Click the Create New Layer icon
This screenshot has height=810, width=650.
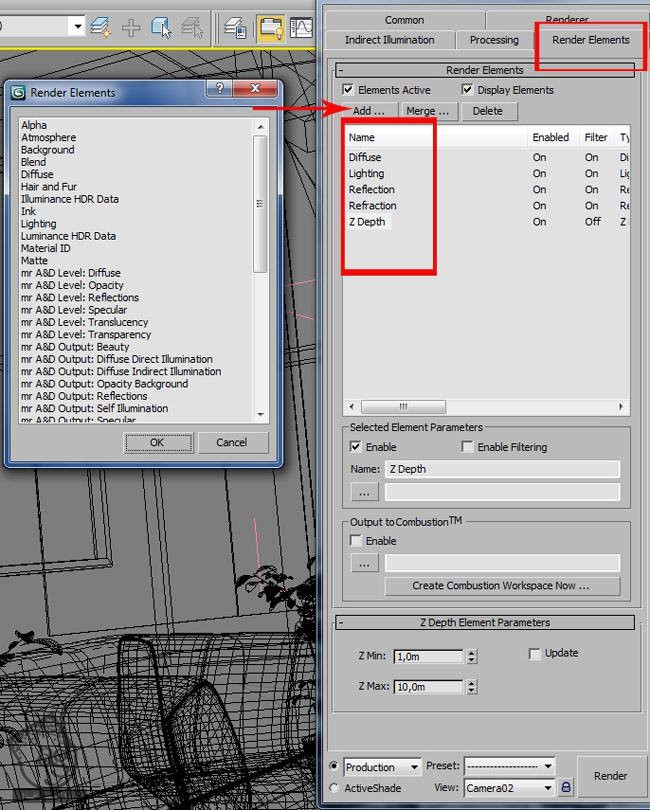(x=101, y=27)
